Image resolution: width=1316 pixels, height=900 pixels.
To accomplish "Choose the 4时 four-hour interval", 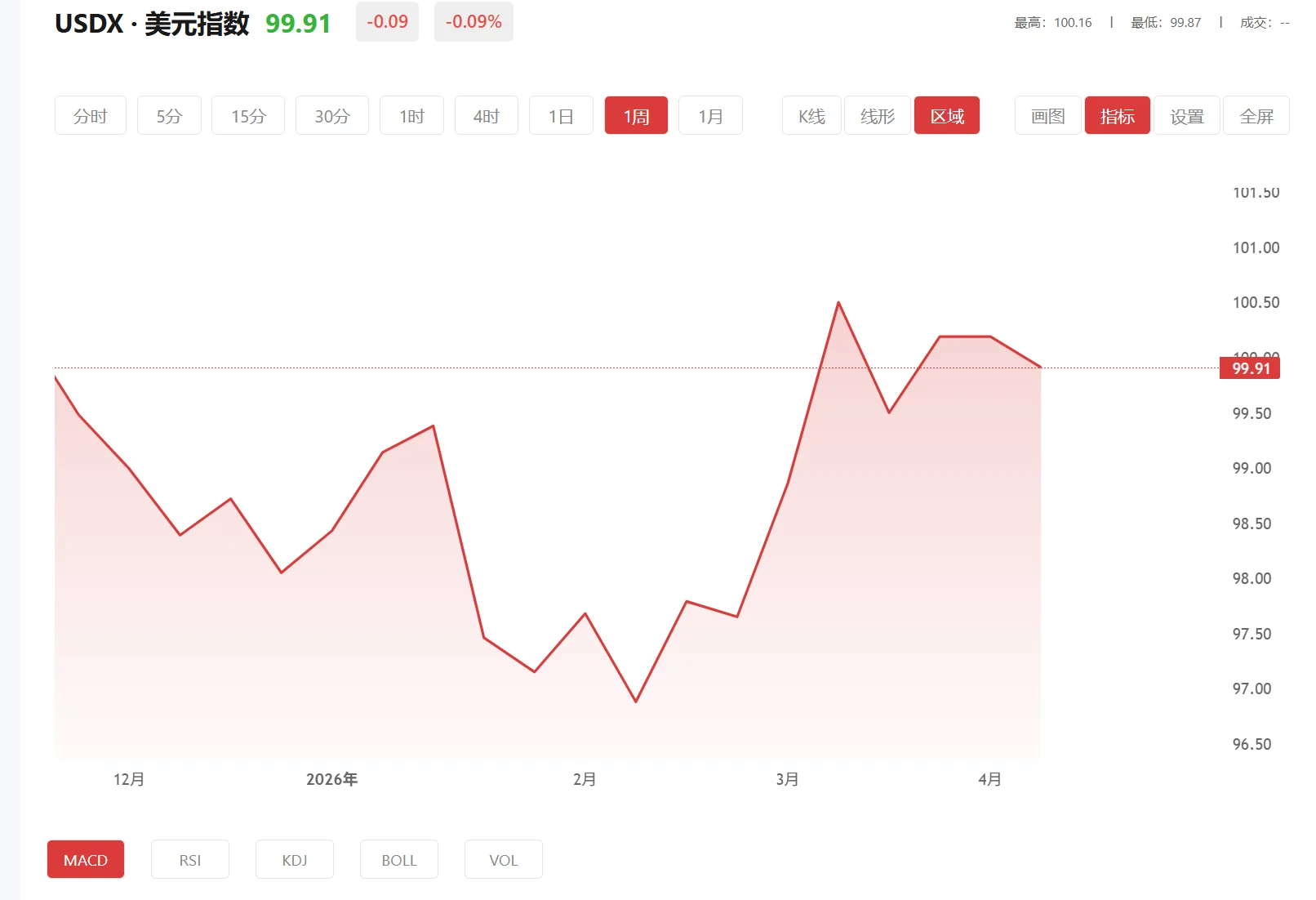I will (486, 116).
